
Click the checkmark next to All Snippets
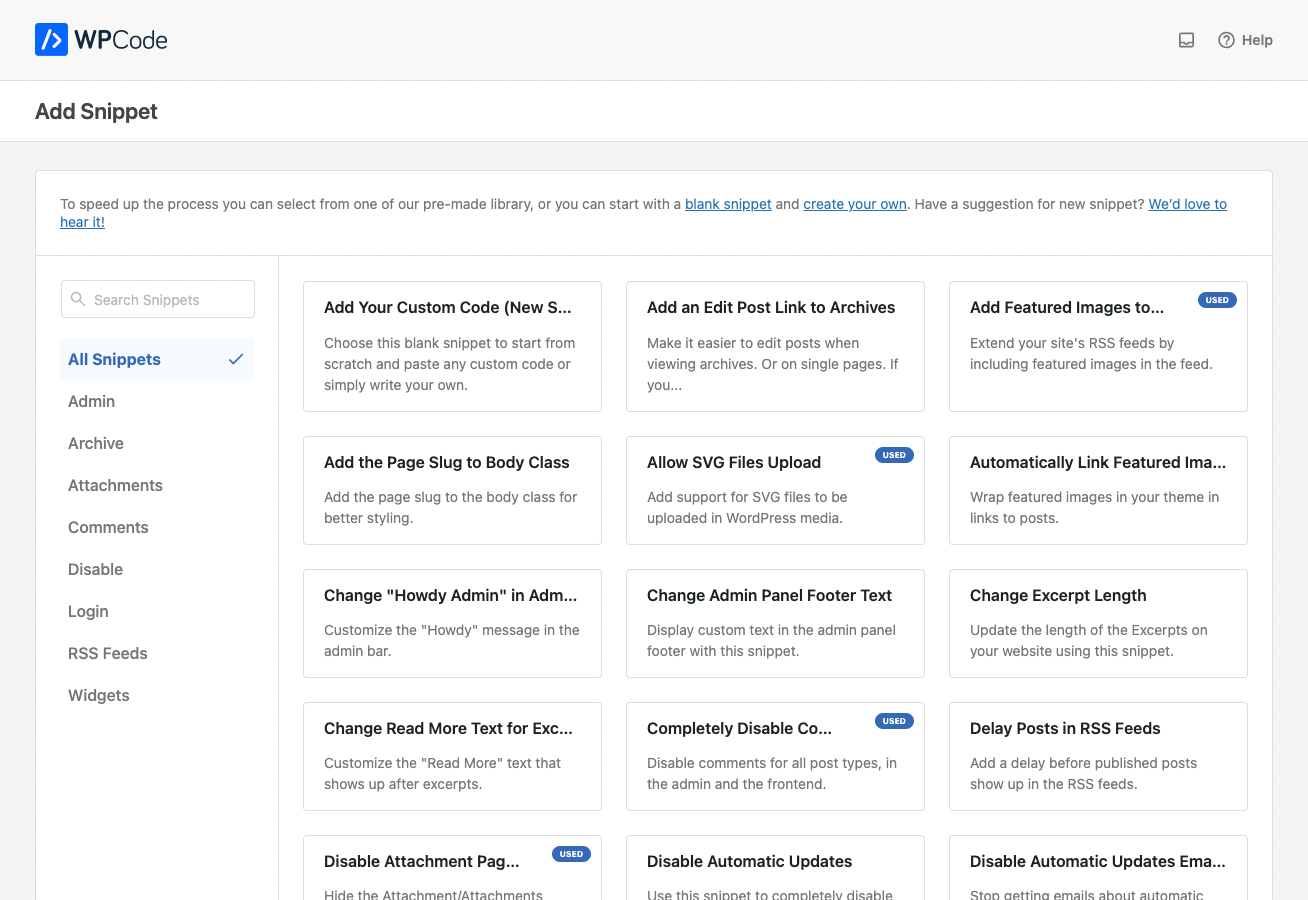pyautogui.click(x=236, y=359)
